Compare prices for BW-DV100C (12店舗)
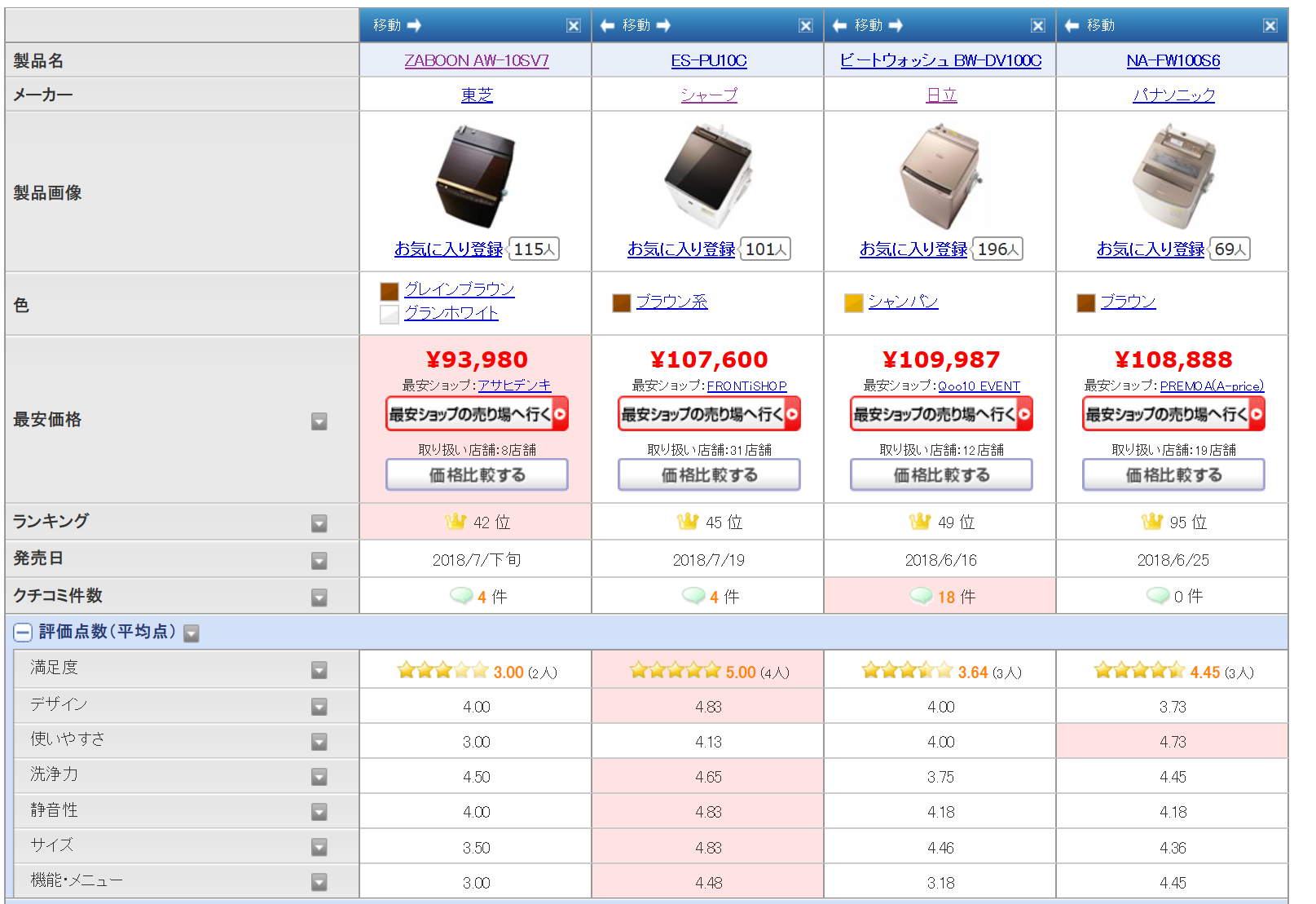This screenshot has width=1316, height=904. [x=941, y=474]
